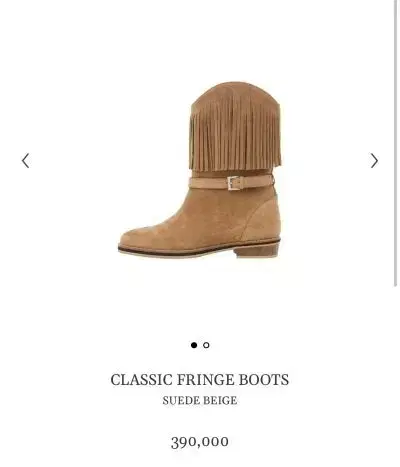Select the first filled carousel dot
This screenshot has width=400, height=467.
coord(194,345)
